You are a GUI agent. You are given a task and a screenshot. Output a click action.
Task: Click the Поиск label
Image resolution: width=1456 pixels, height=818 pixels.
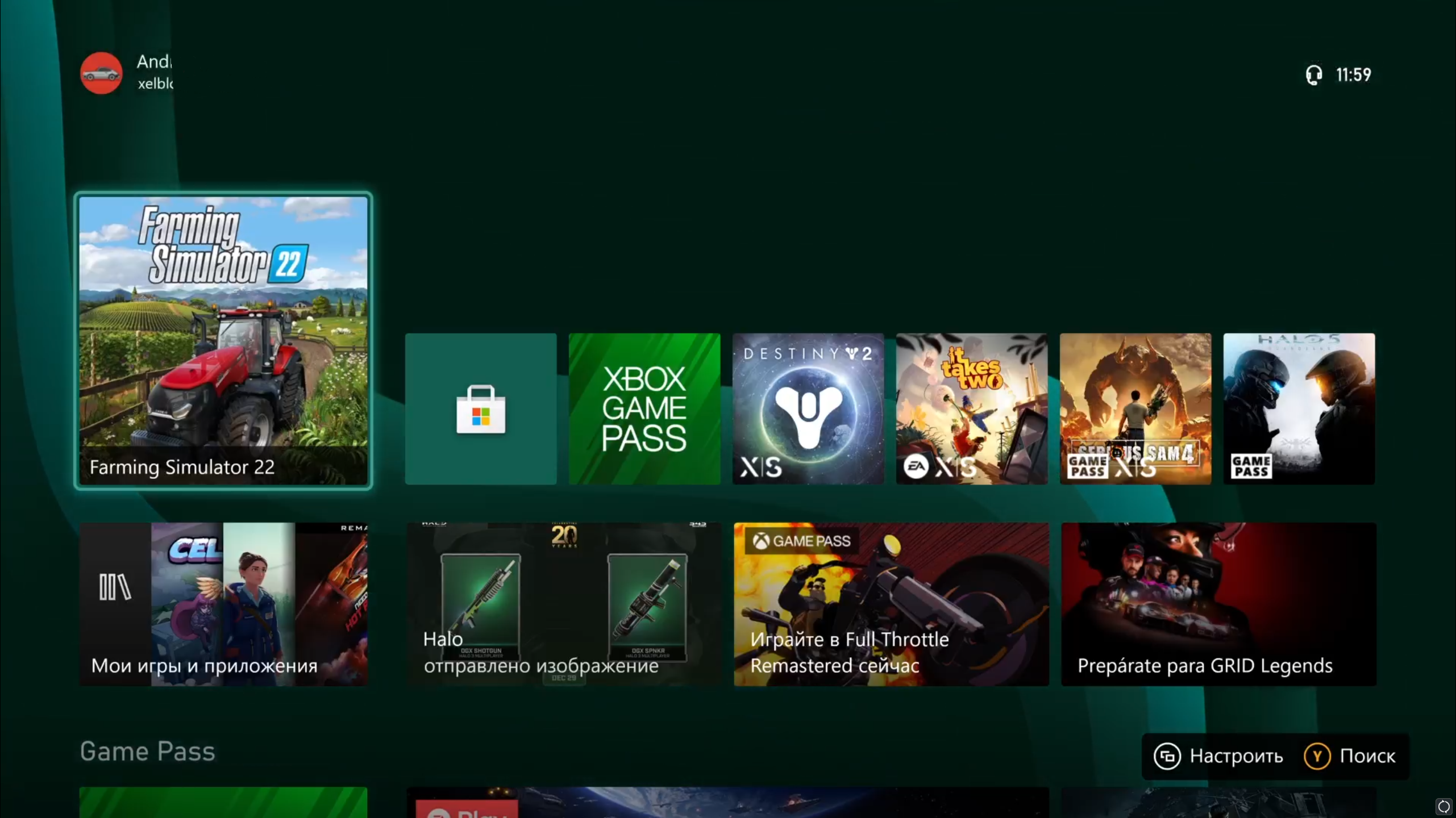[1367, 756]
